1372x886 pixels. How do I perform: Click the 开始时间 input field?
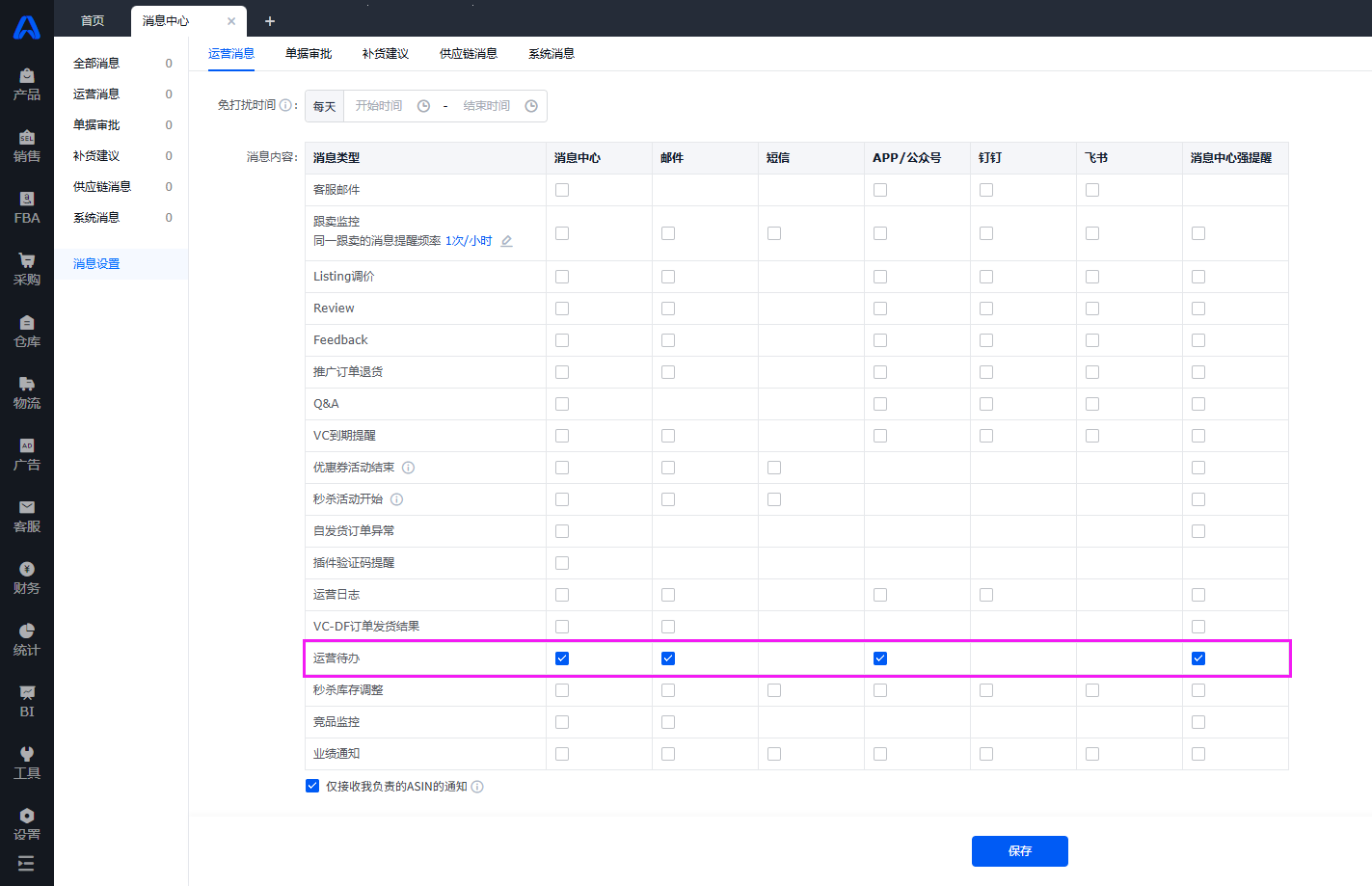click(x=389, y=106)
